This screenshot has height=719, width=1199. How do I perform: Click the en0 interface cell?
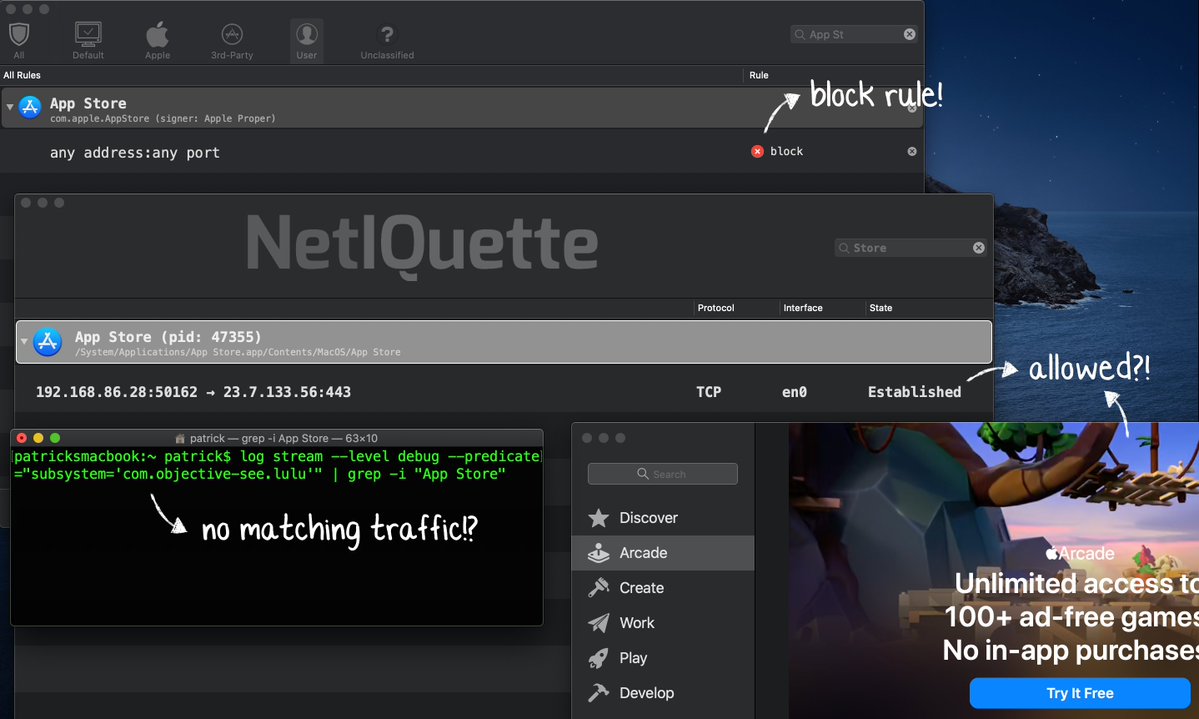tap(794, 392)
